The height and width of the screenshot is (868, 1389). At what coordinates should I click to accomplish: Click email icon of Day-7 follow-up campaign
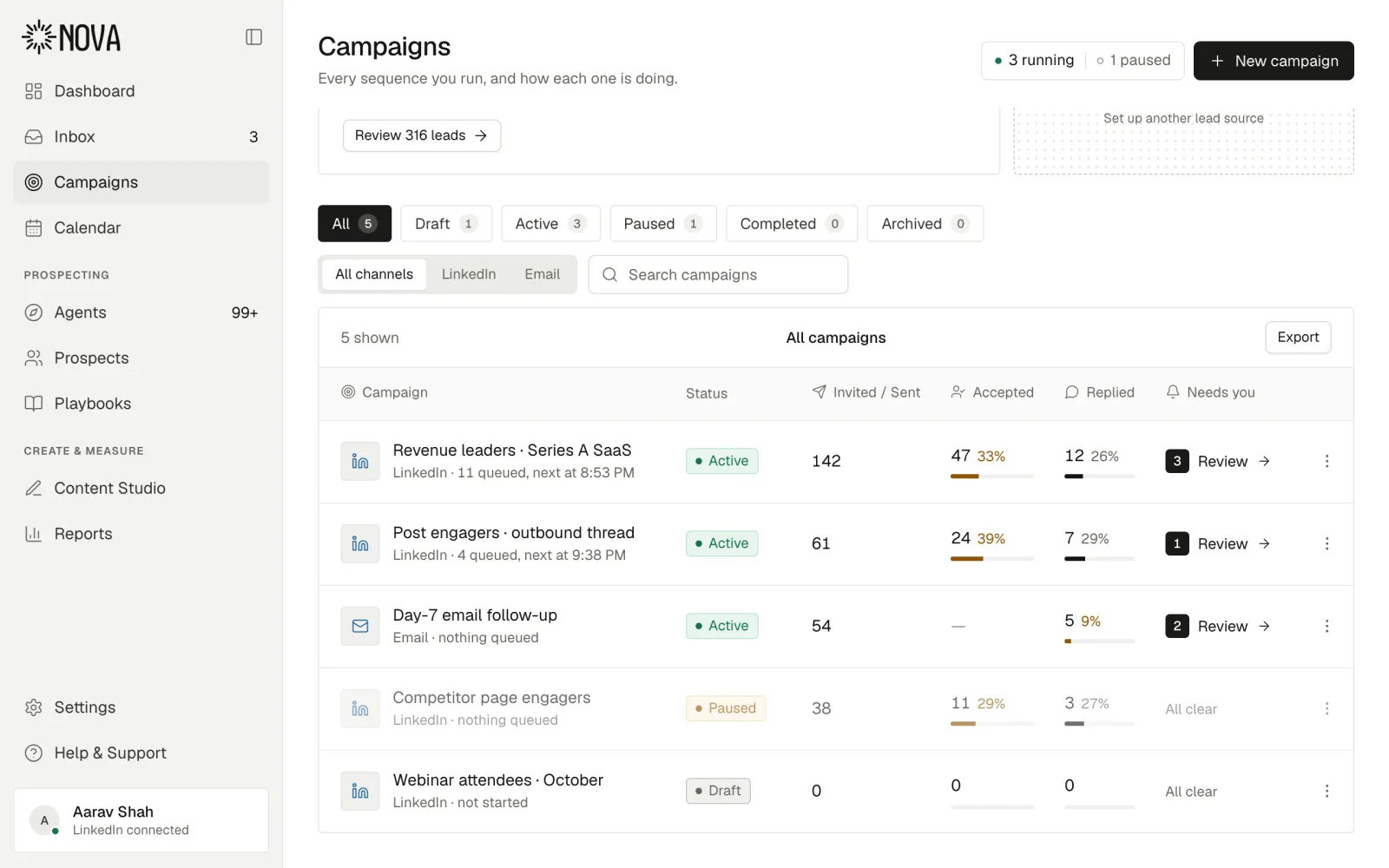(x=360, y=626)
